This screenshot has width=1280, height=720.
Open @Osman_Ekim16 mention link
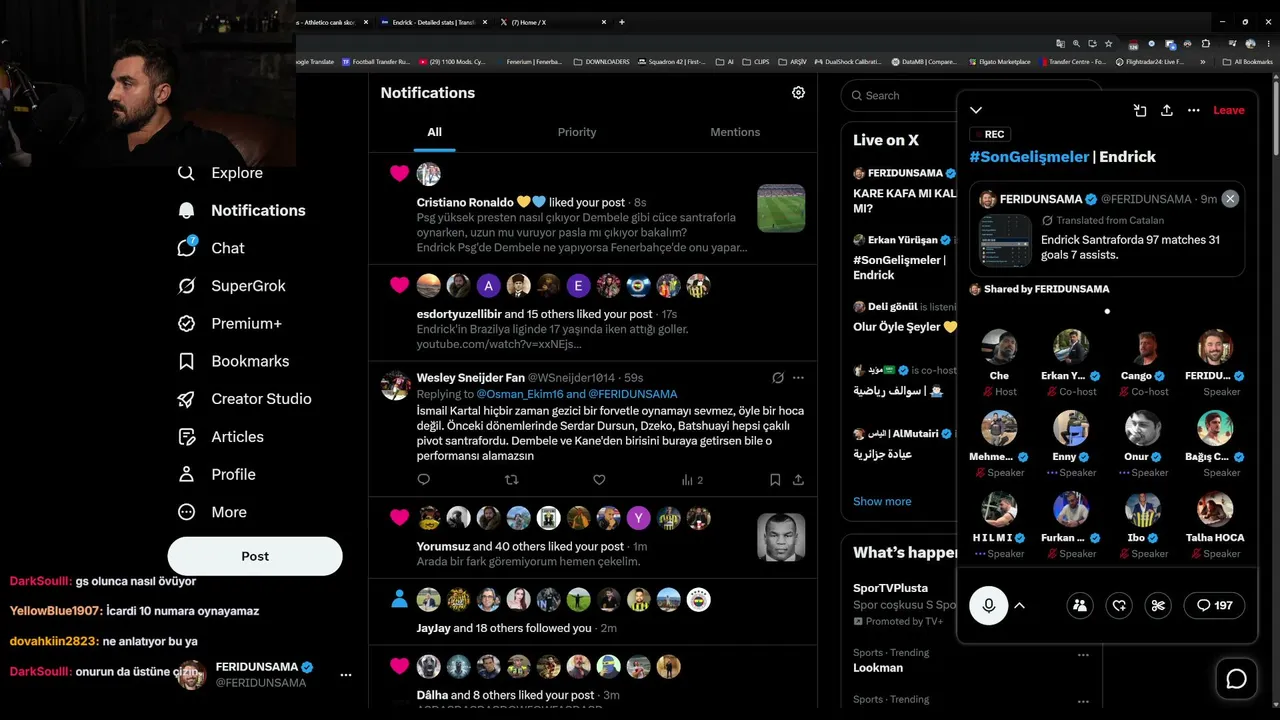point(520,394)
